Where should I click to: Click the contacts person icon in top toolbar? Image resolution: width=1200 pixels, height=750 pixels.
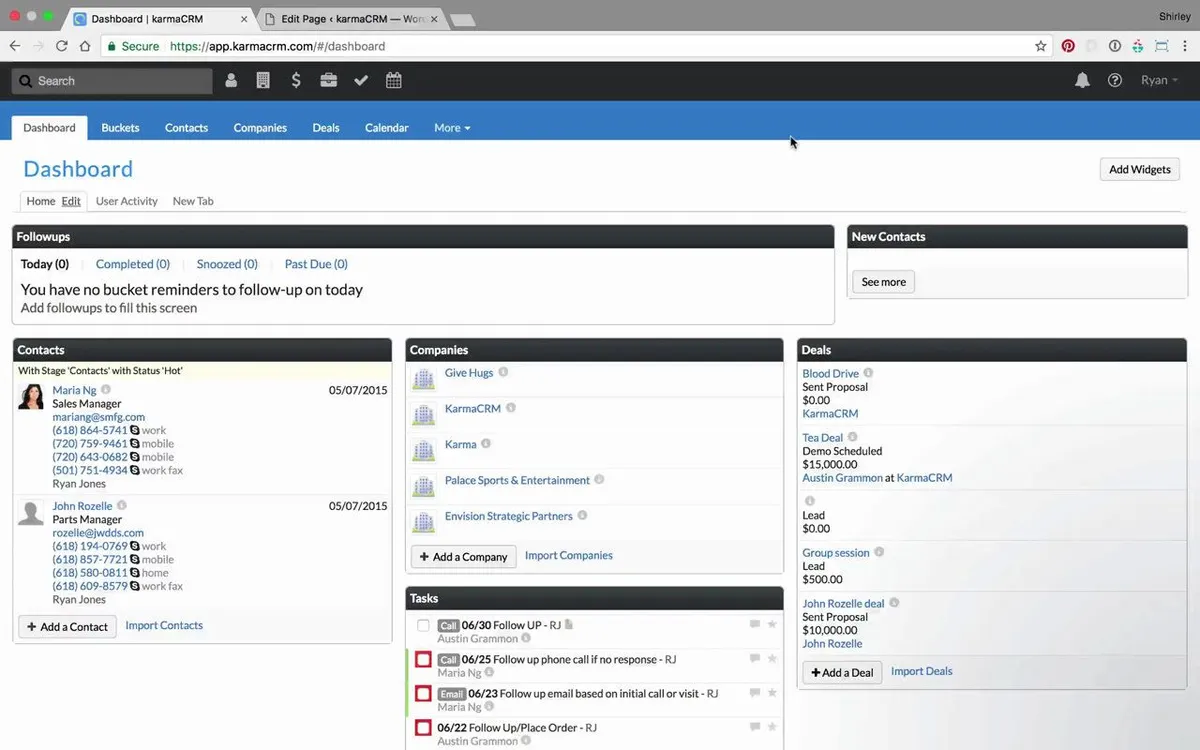click(x=231, y=81)
